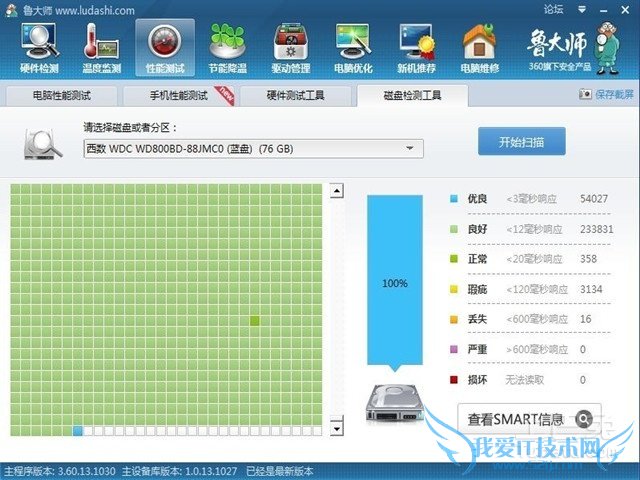The height and width of the screenshot is (480, 640).
Task: Switch to 硬件测试工具 tab
Action: pyautogui.click(x=296, y=96)
